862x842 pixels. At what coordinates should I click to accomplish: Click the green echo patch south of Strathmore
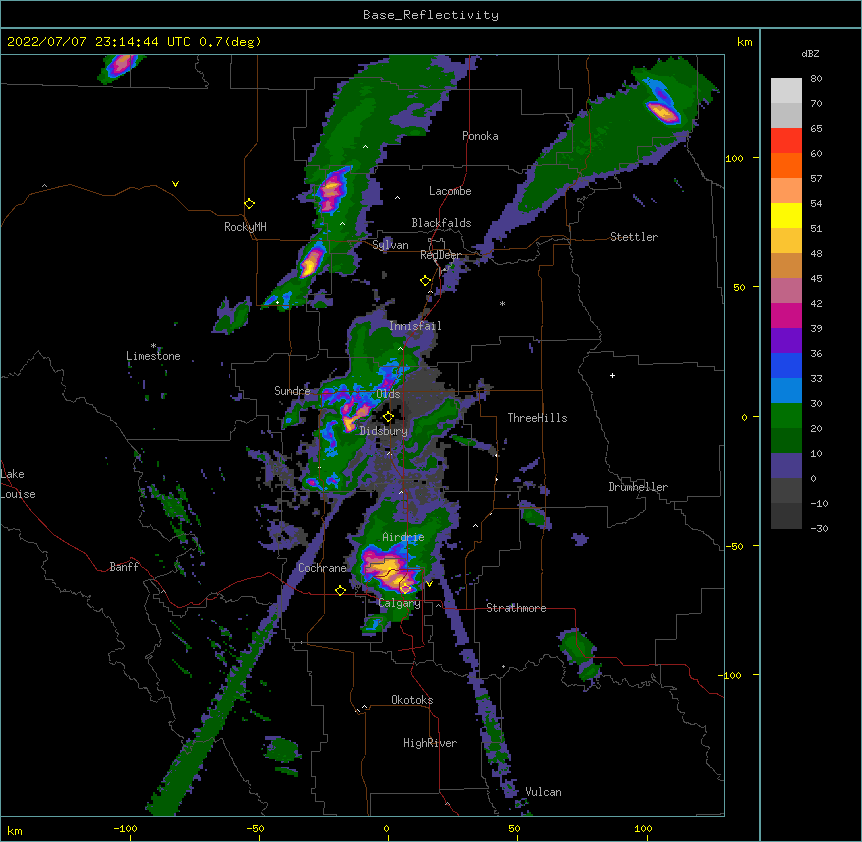[580, 657]
